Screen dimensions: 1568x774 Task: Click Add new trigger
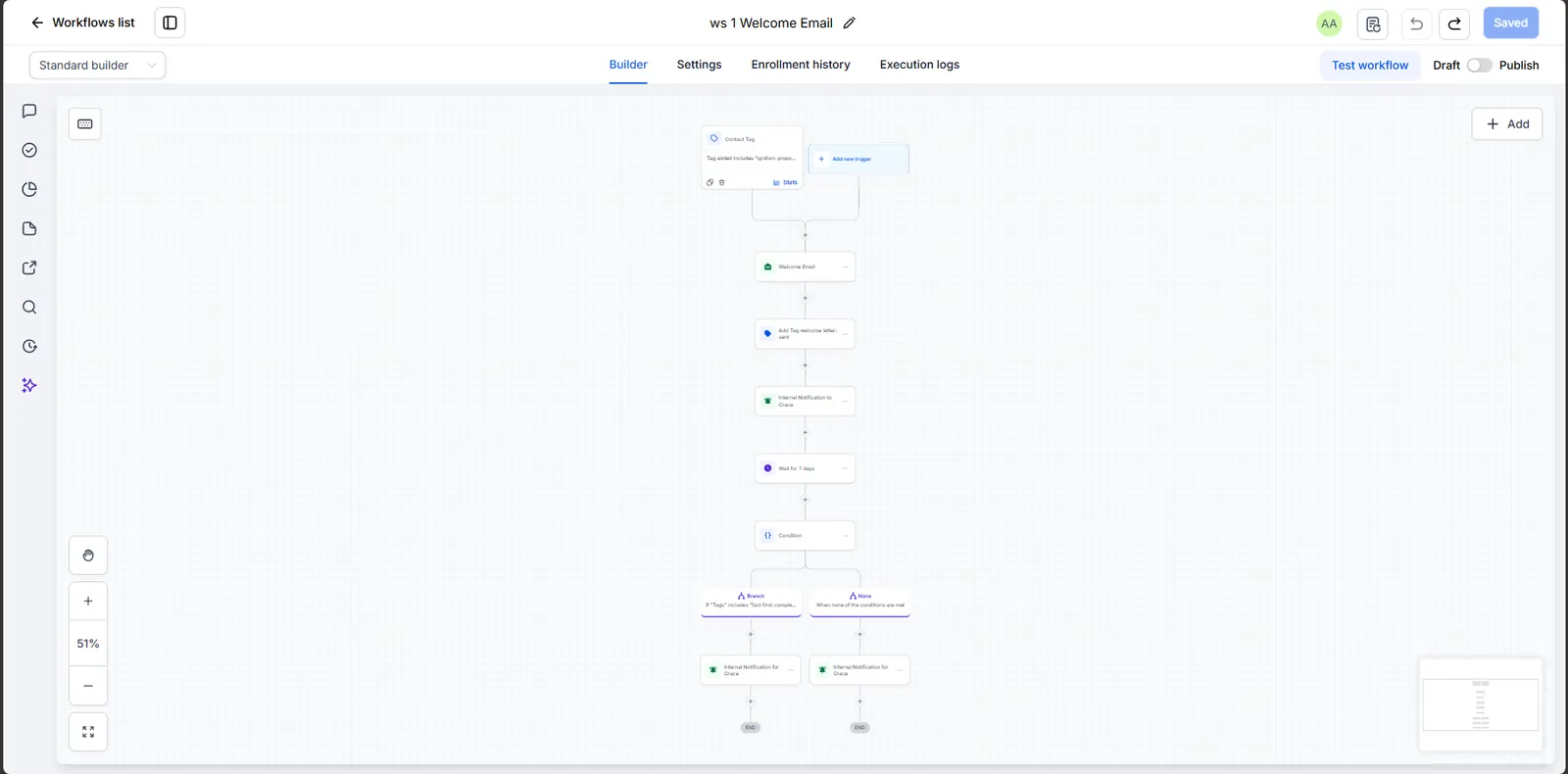pos(858,159)
